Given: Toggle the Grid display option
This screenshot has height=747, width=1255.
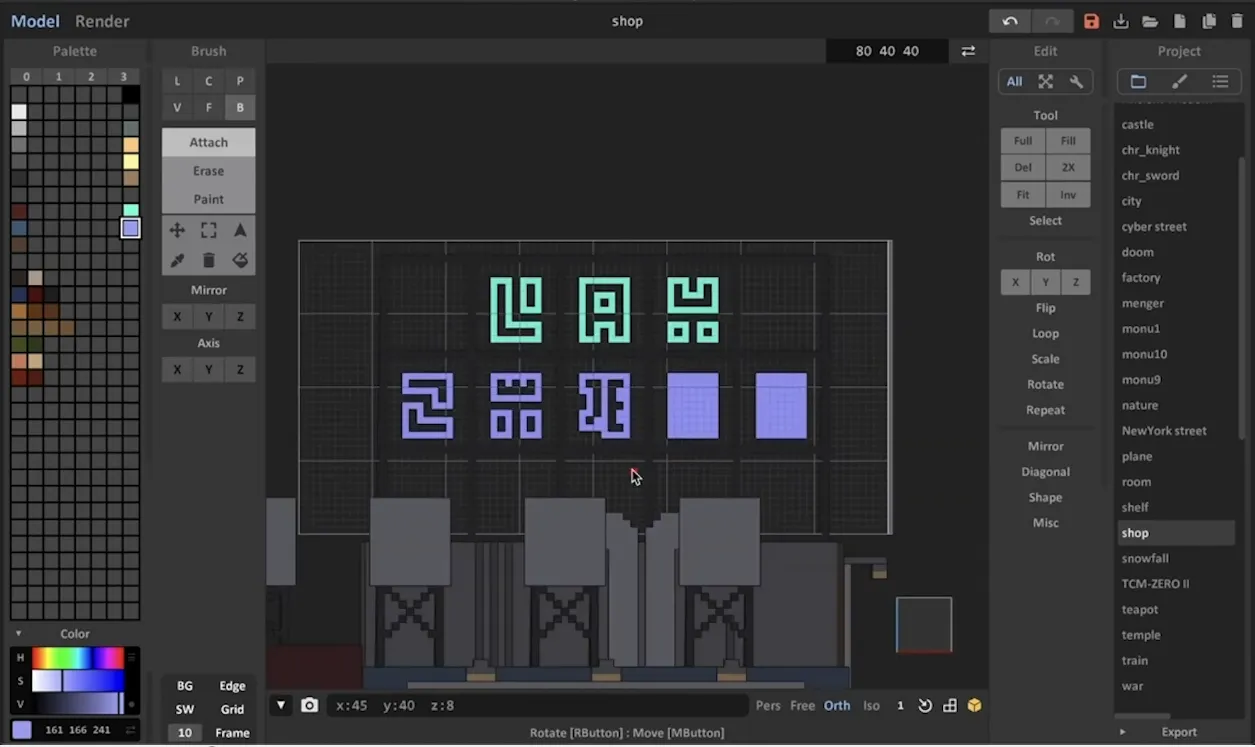Looking at the screenshot, I should [232, 709].
